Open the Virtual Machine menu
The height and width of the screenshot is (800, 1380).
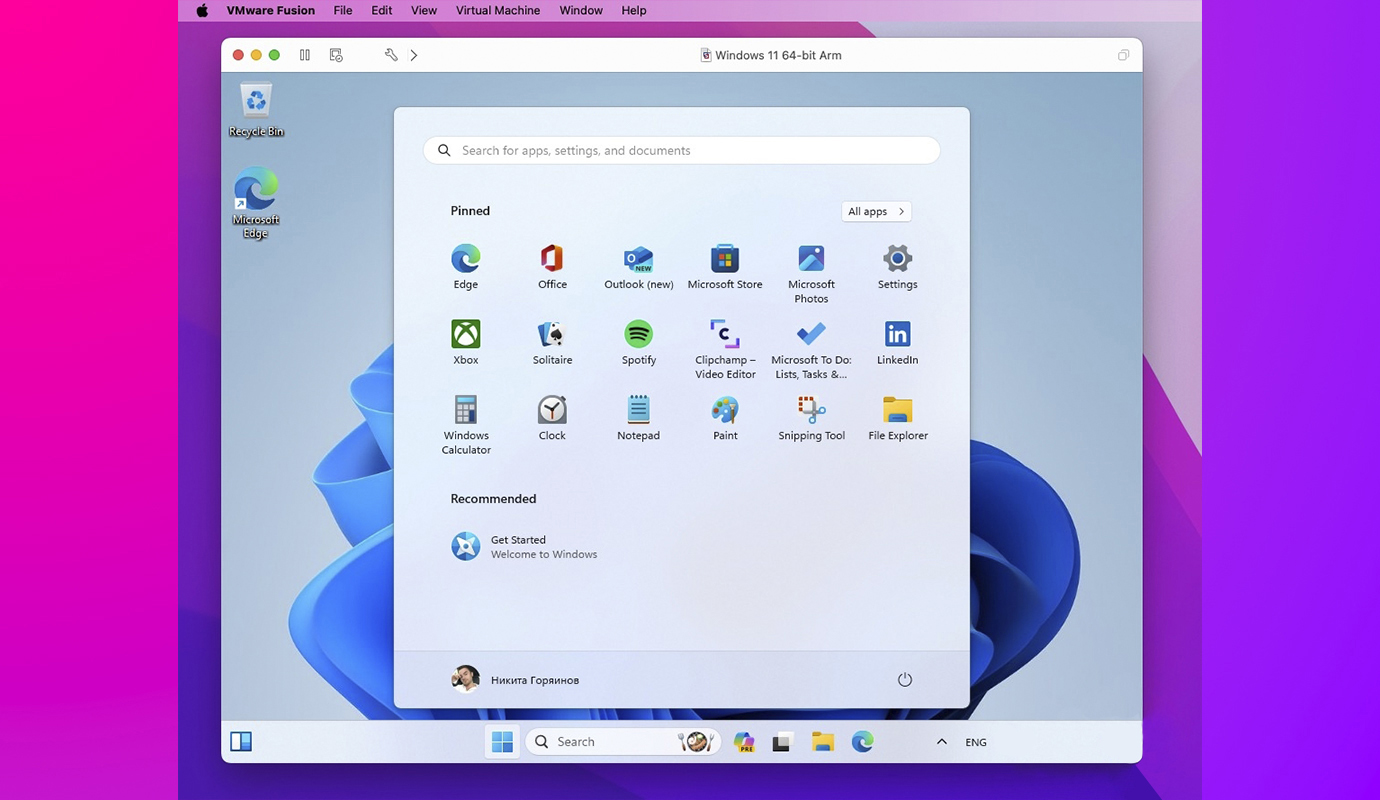pyautogui.click(x=498, y=10)
